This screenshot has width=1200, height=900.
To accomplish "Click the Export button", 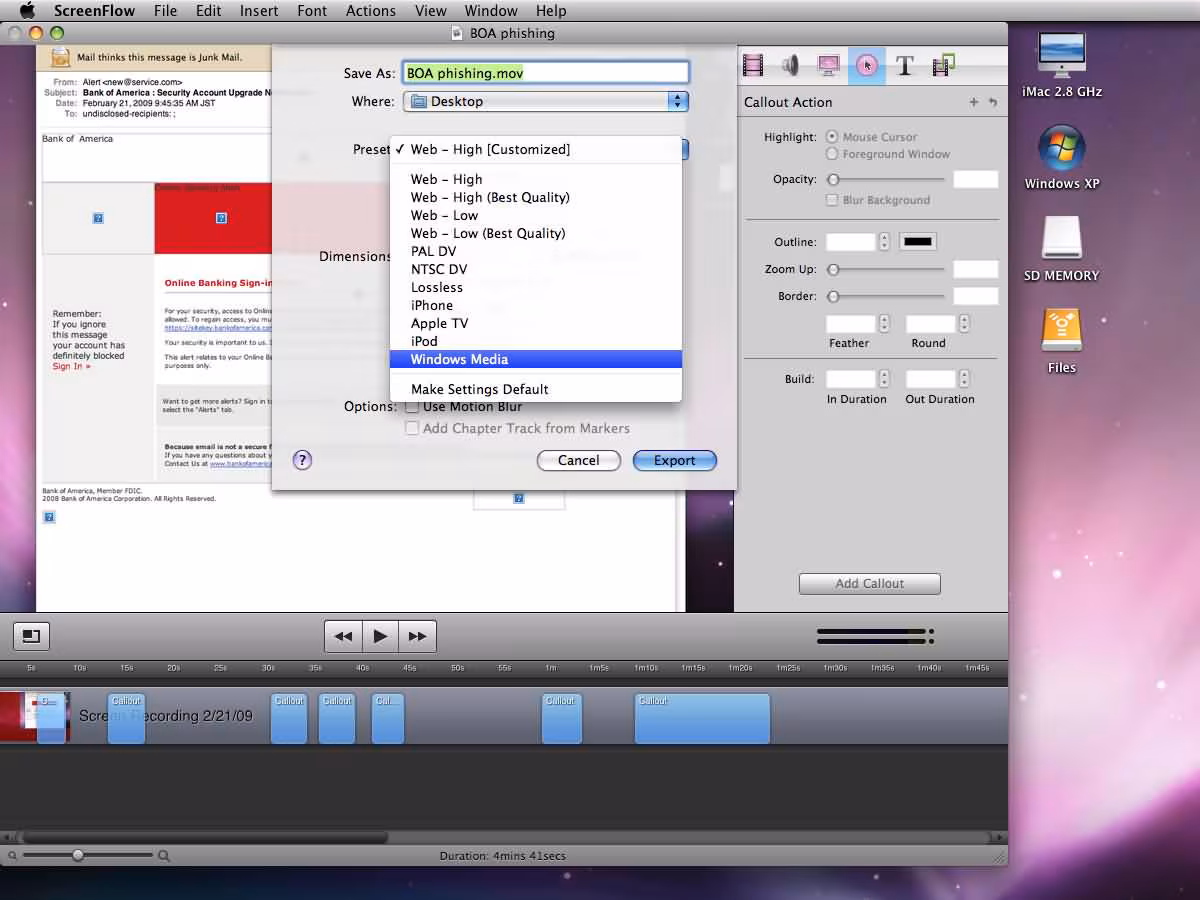I will (675, 460).
